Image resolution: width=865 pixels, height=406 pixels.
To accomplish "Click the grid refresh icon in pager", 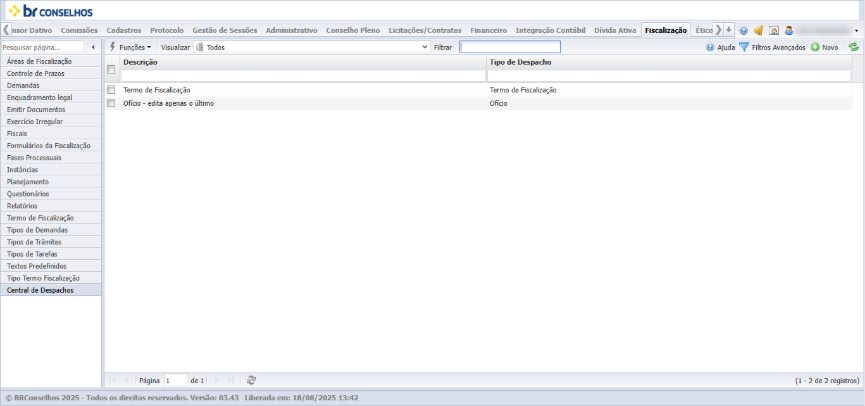I will pyautogui.click(x=252, y=380).
